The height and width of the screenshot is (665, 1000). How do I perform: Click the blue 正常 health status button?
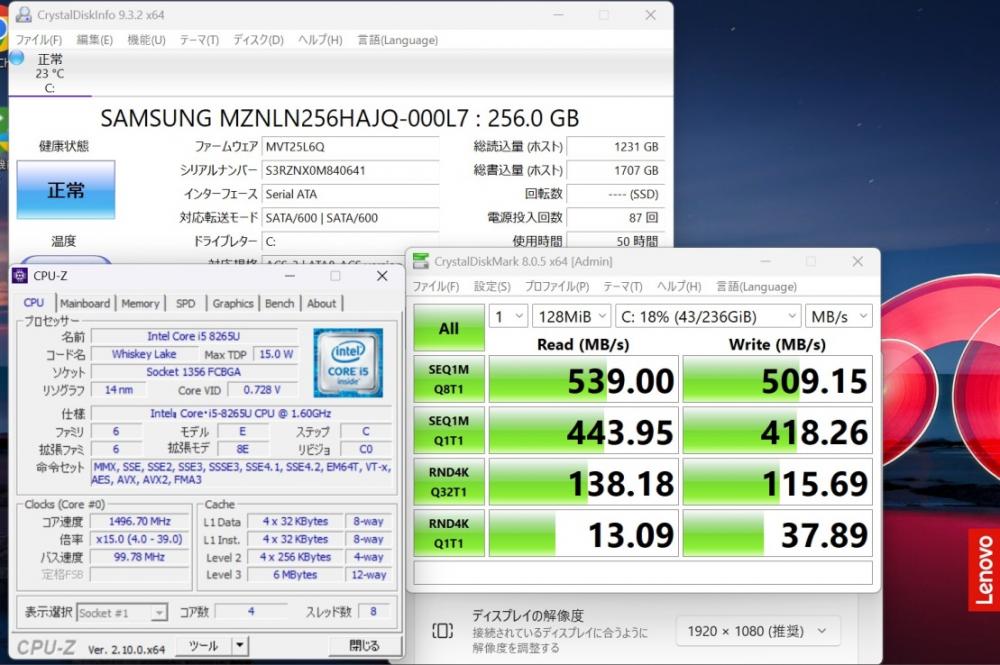pyautogui.click(x=66, y=189)
